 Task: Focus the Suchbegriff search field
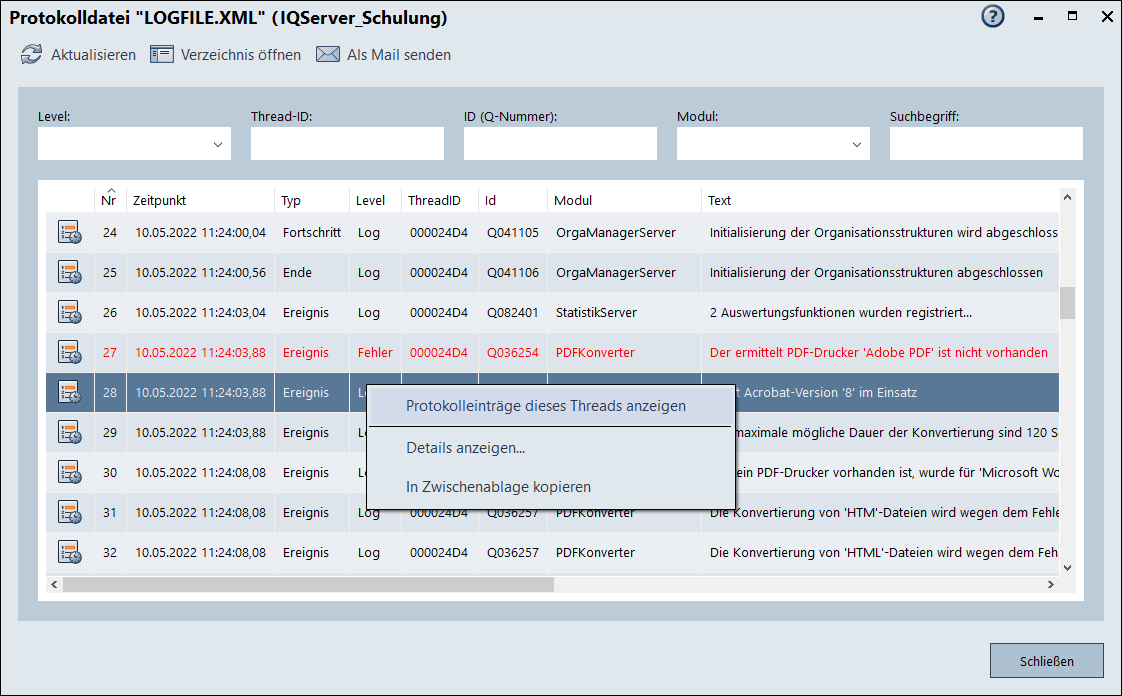(x=985, y=144)
